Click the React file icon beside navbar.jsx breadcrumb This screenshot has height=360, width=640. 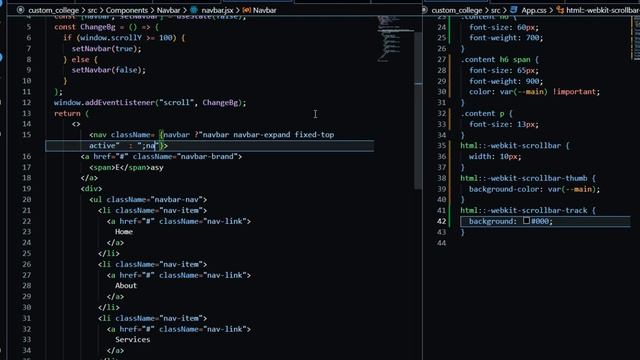coord(194,10)
